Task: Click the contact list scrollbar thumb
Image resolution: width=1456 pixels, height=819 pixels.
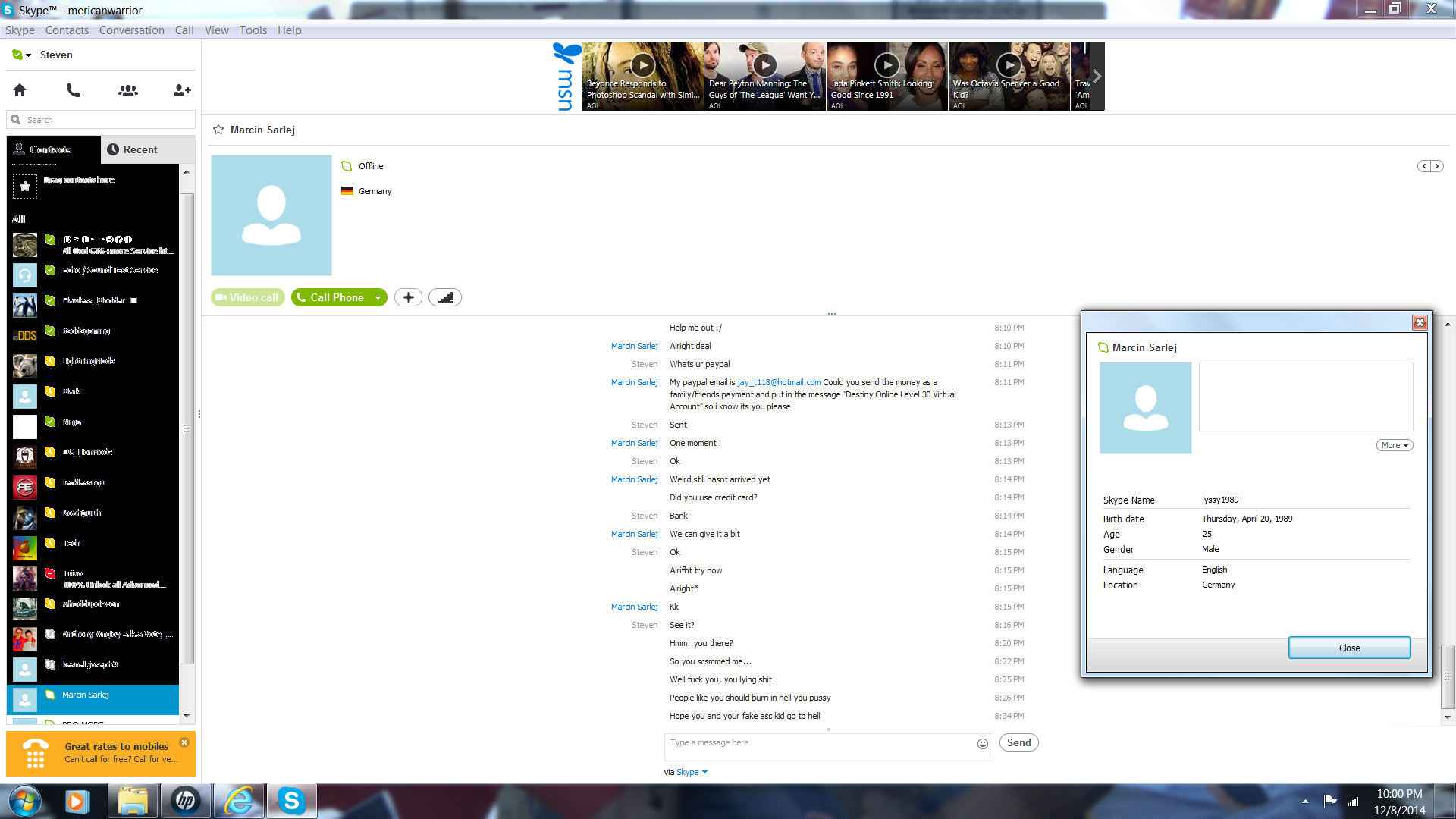Action: pos(187,428)
